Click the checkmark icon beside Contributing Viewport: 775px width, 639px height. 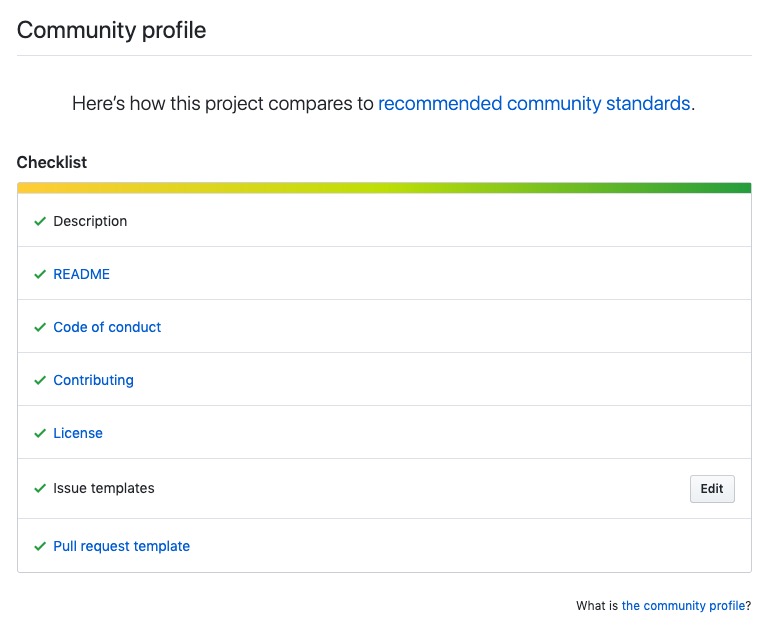click(x=40, y=380)
